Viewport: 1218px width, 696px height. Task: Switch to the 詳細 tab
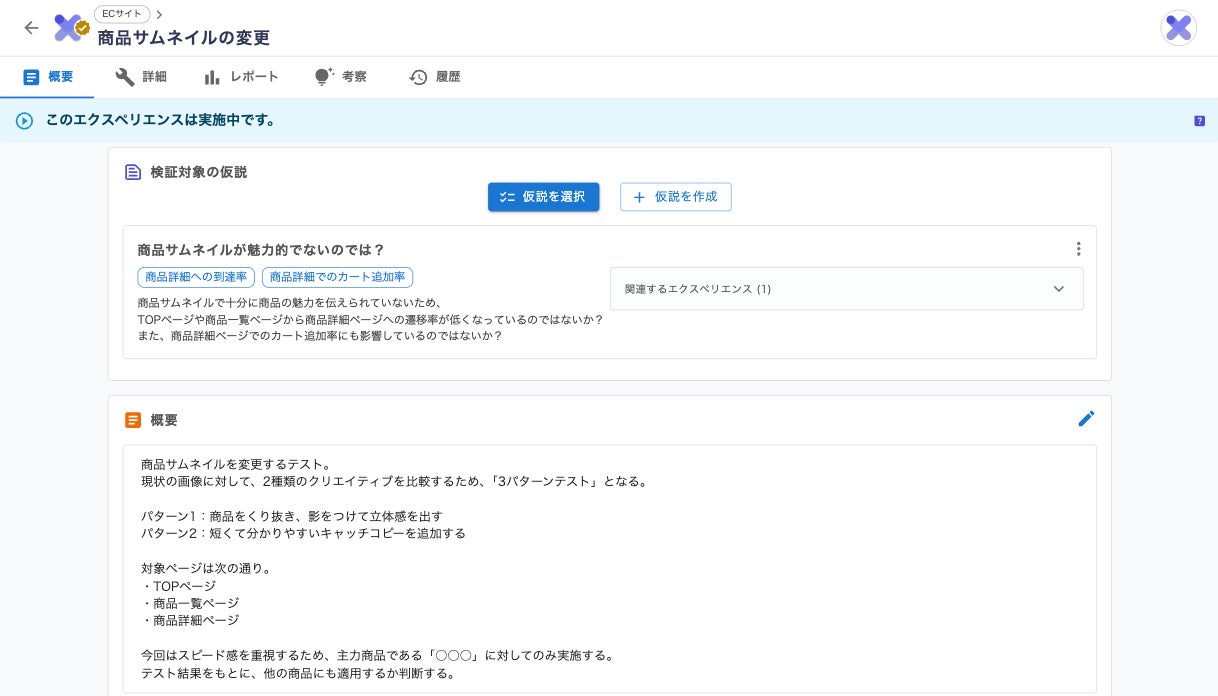pyautogui.click(x=141, y=77)
